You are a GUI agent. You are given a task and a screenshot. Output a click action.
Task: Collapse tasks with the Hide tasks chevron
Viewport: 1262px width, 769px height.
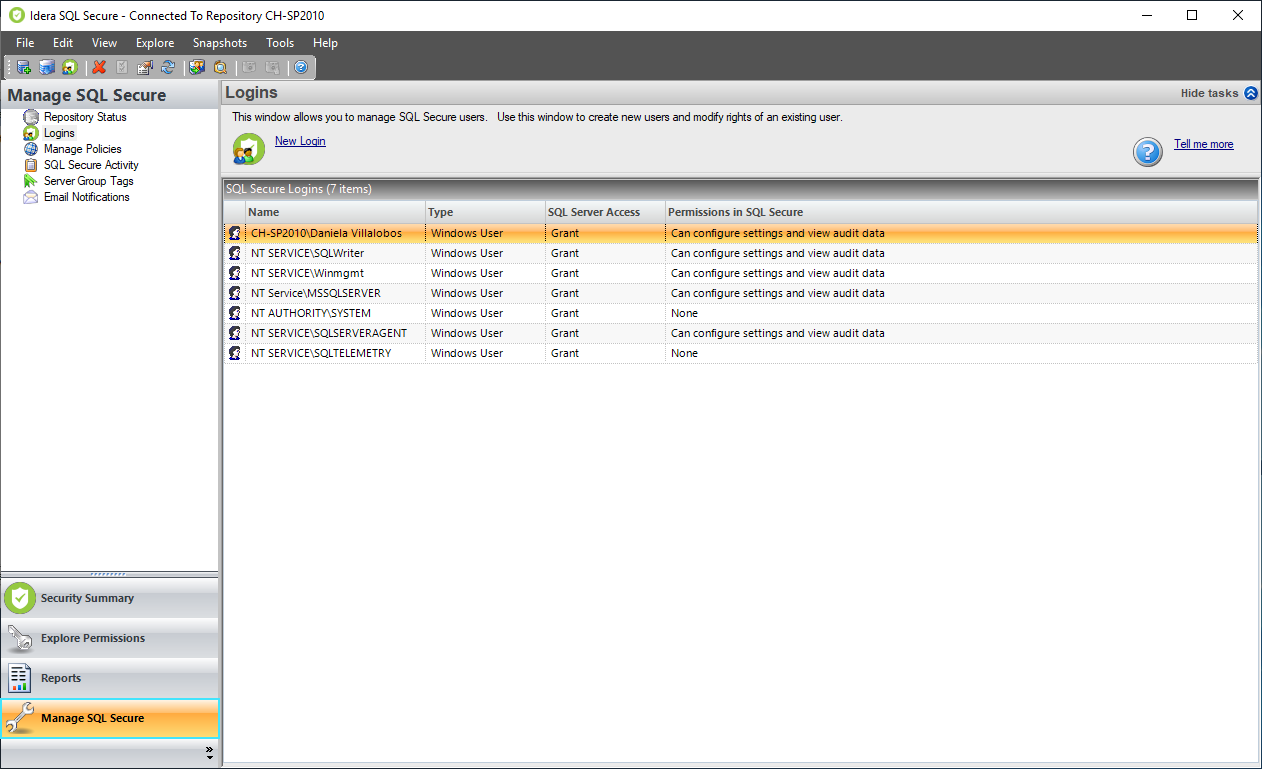coord(1250,93)
